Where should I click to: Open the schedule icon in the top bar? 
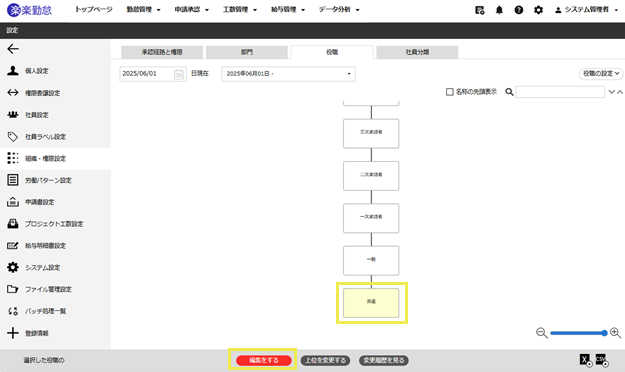(x=480, y=10)
